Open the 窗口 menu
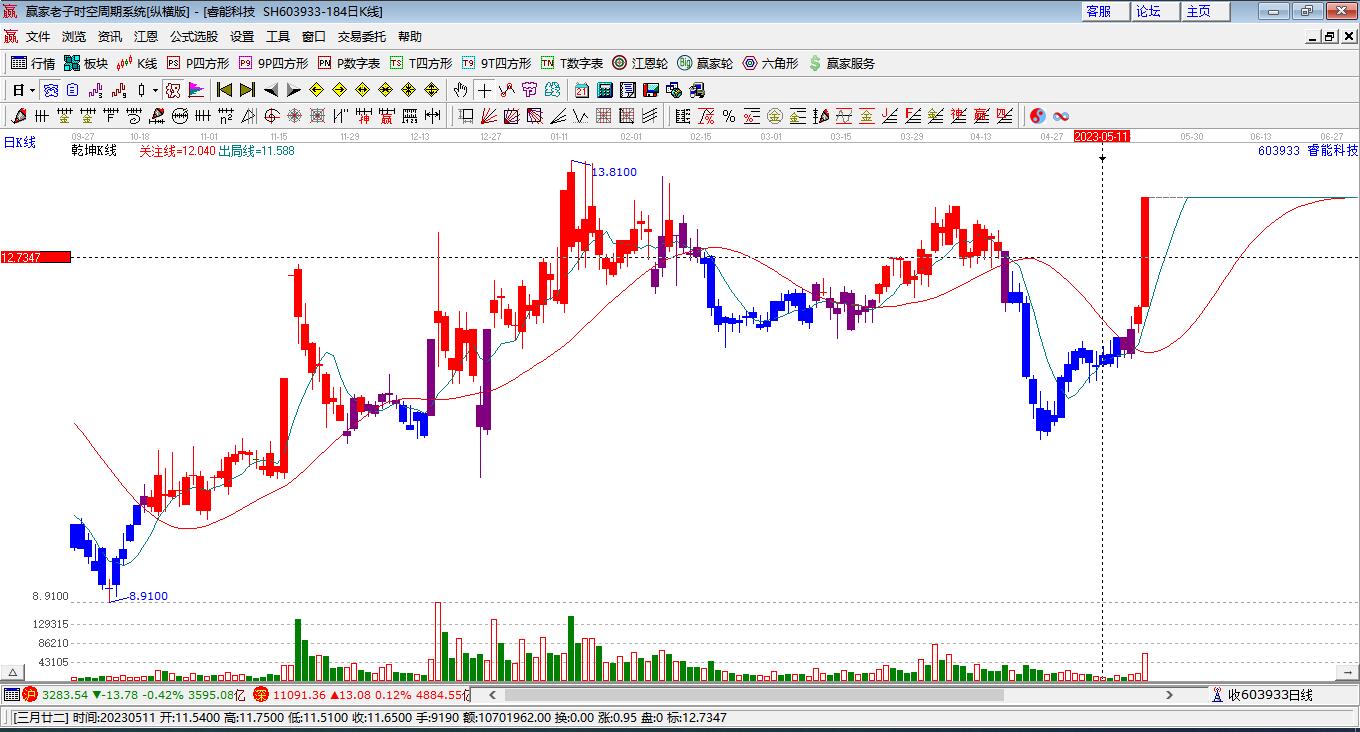The height and width of the screenshot is (732, 1360). [x=314, y=37]
